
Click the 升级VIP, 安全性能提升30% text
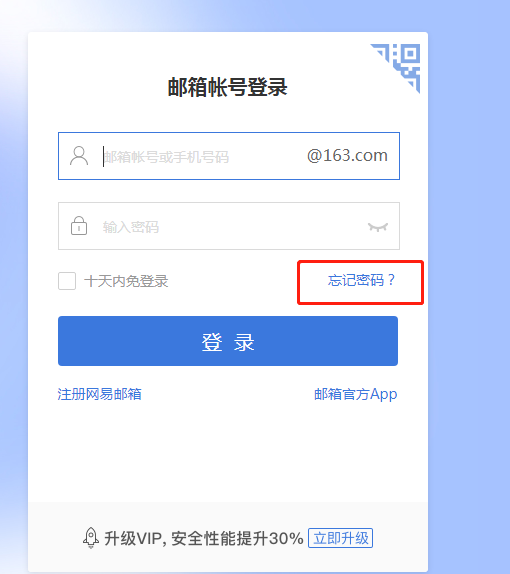[x=204, y=538]
